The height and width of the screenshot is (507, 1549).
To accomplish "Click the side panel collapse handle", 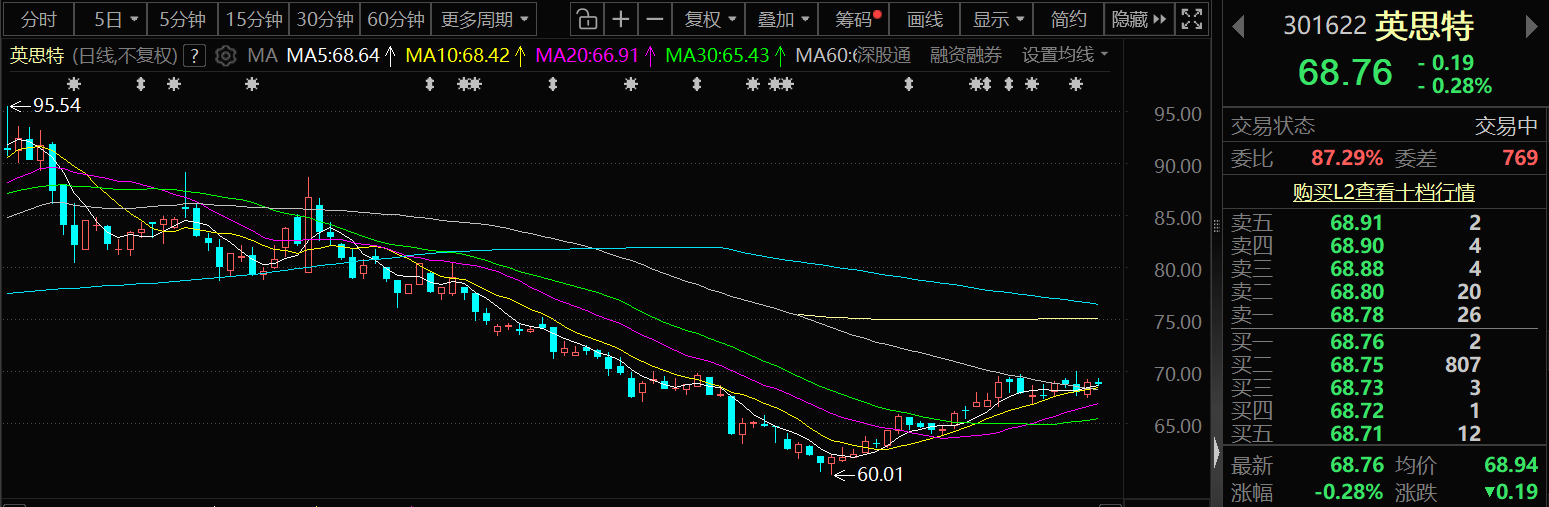I will 1216,452.
